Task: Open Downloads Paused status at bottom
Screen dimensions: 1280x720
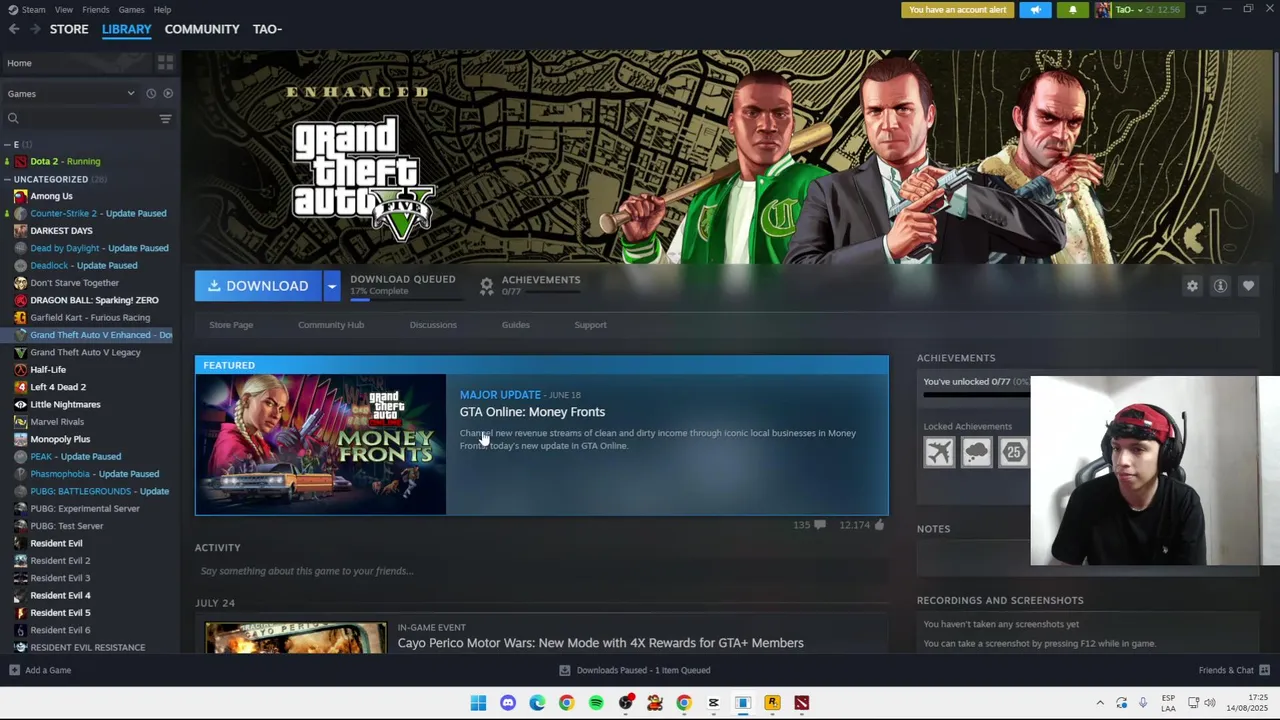Action: [634, 670]
